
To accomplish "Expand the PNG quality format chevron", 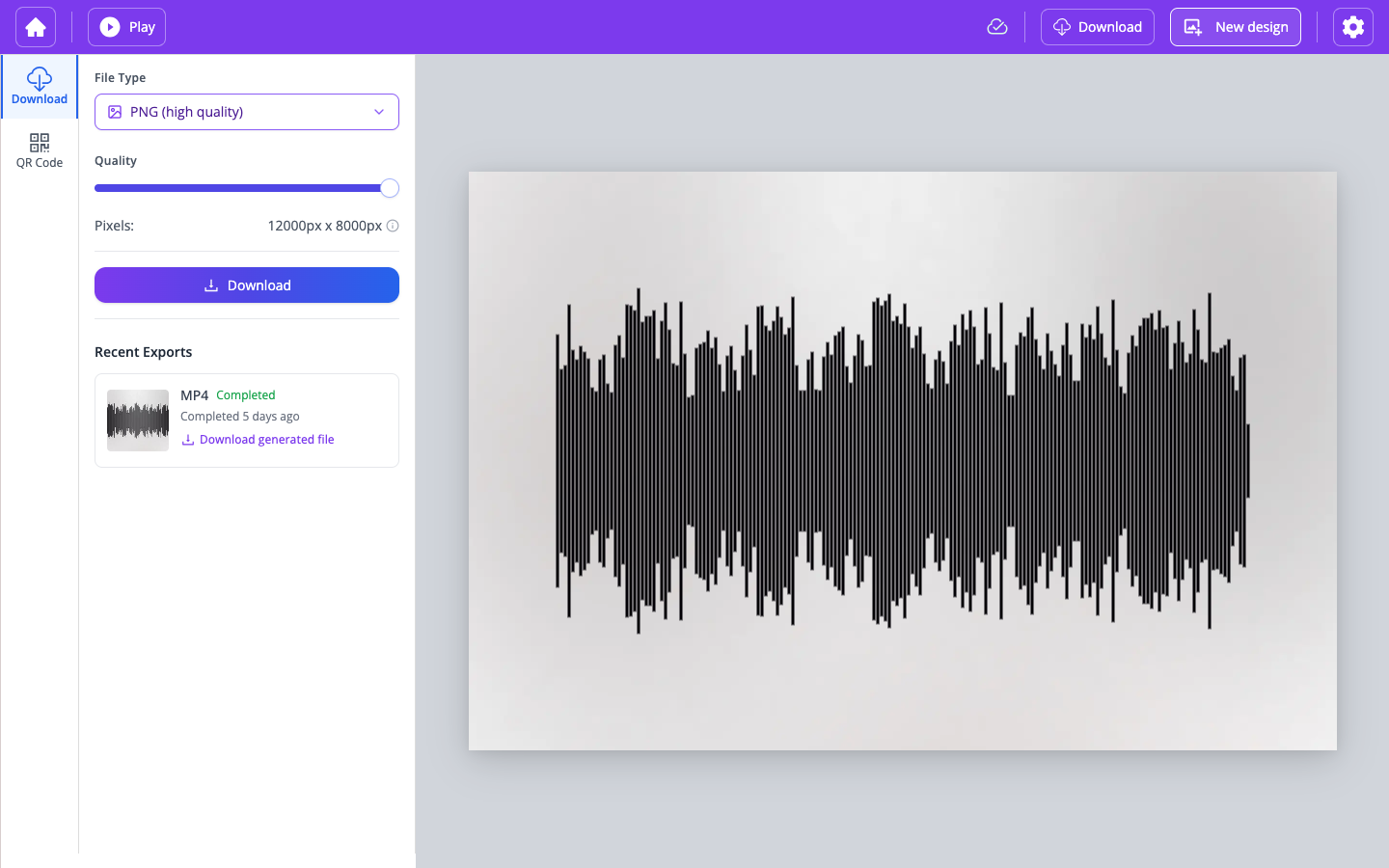I will pyautogui.click(x=379, y=112).
